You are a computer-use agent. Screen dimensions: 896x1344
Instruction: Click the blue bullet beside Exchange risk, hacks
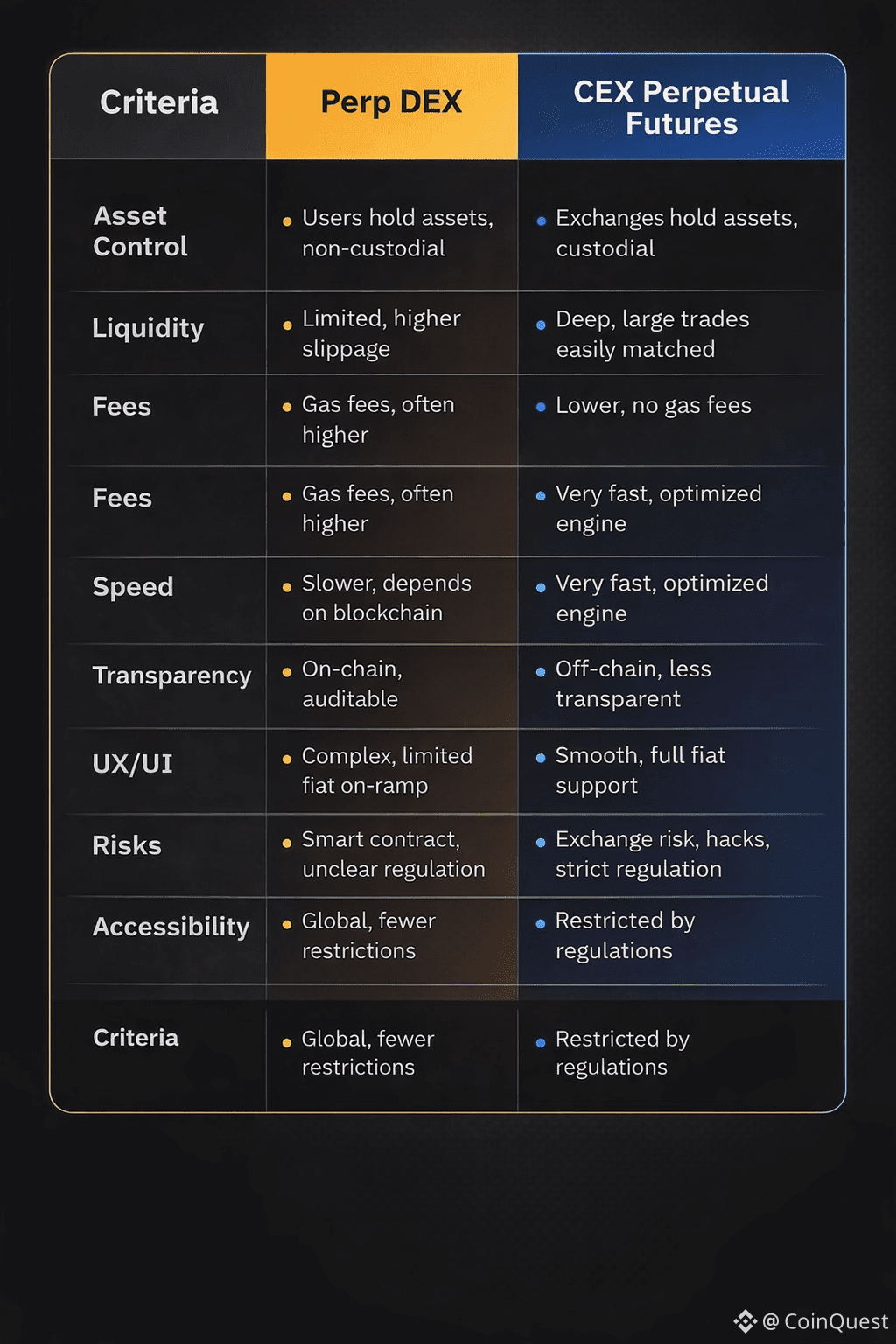coord(541,842)
